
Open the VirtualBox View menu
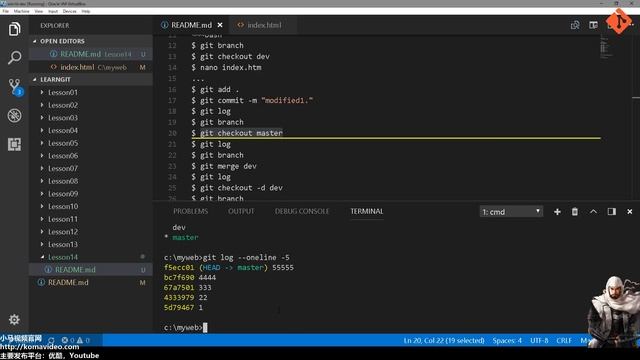click(x=38, y=11)
